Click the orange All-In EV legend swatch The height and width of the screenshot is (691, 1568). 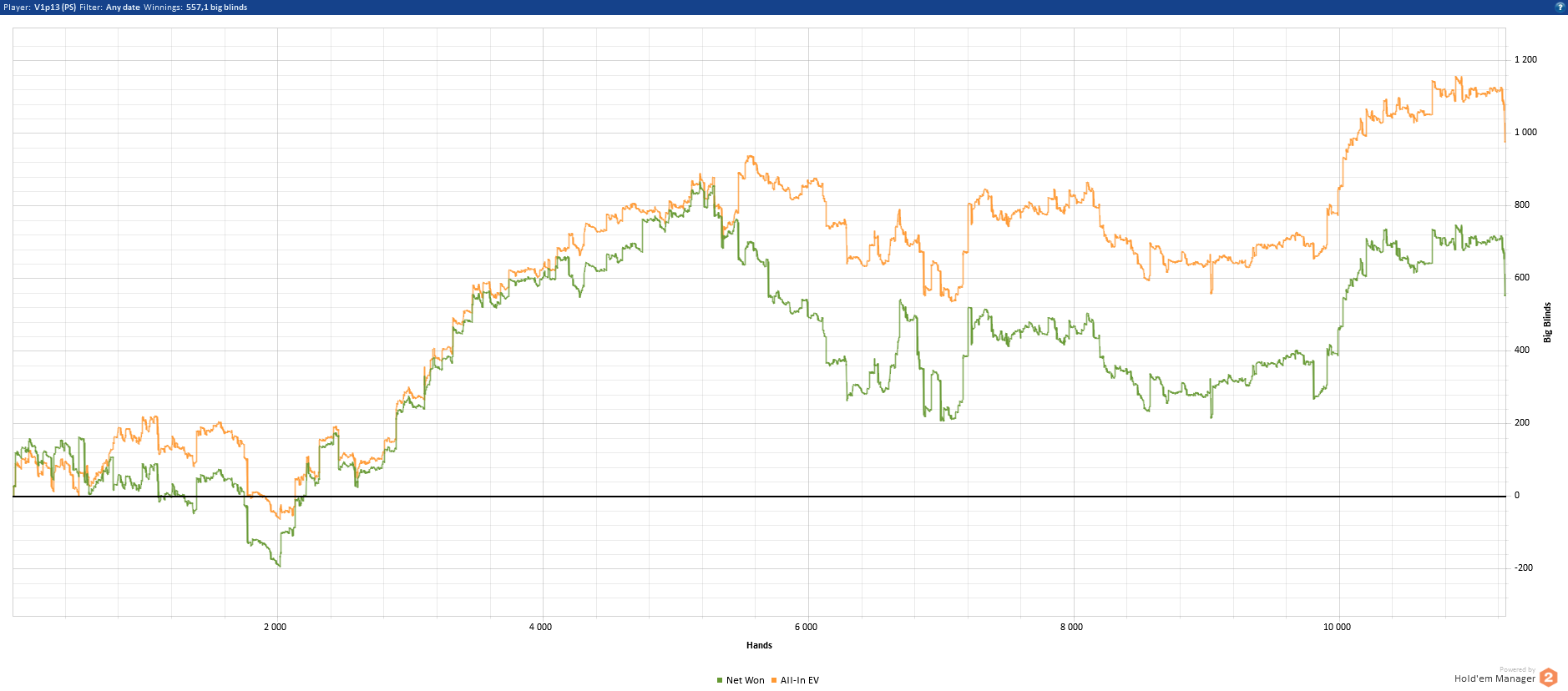point(774,680)
